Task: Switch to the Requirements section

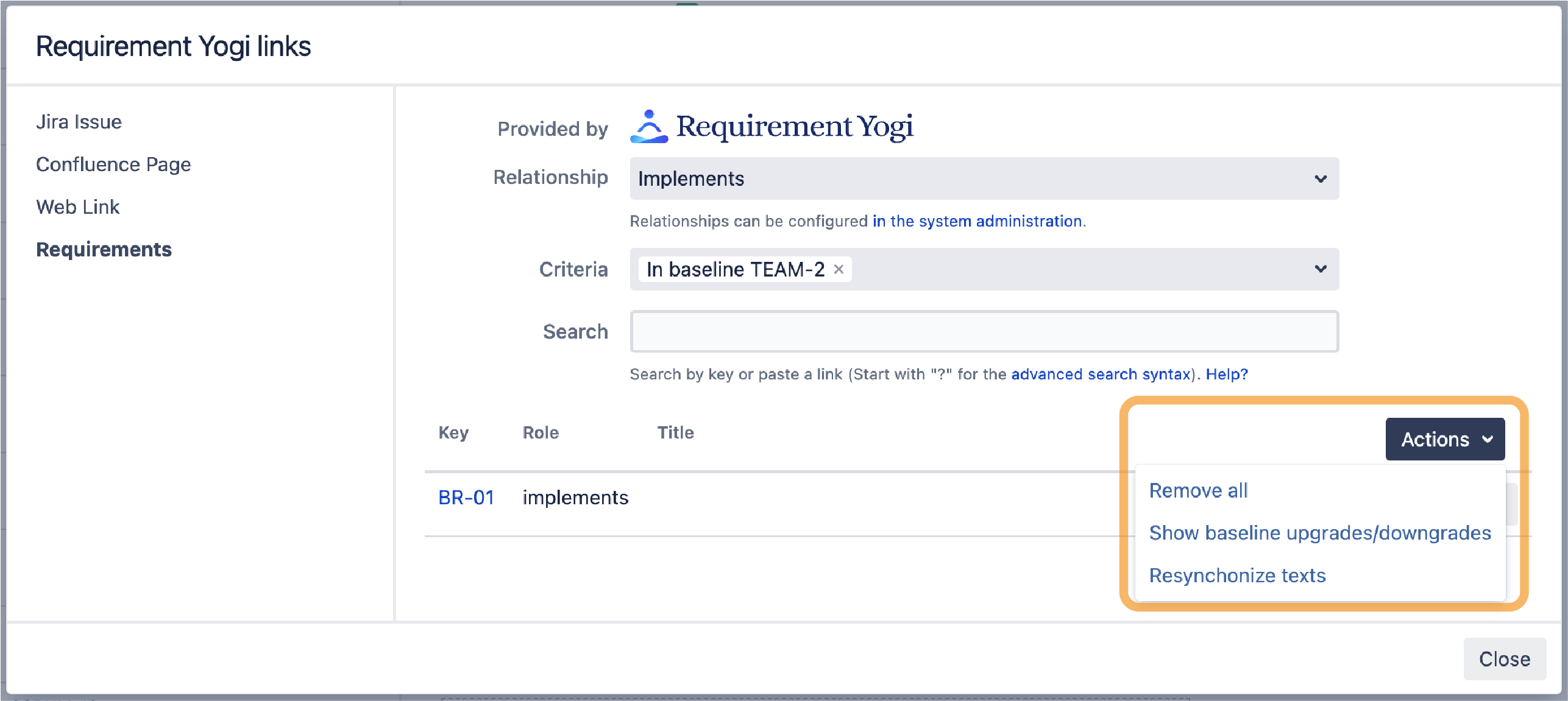Action: tap(104, 249)
